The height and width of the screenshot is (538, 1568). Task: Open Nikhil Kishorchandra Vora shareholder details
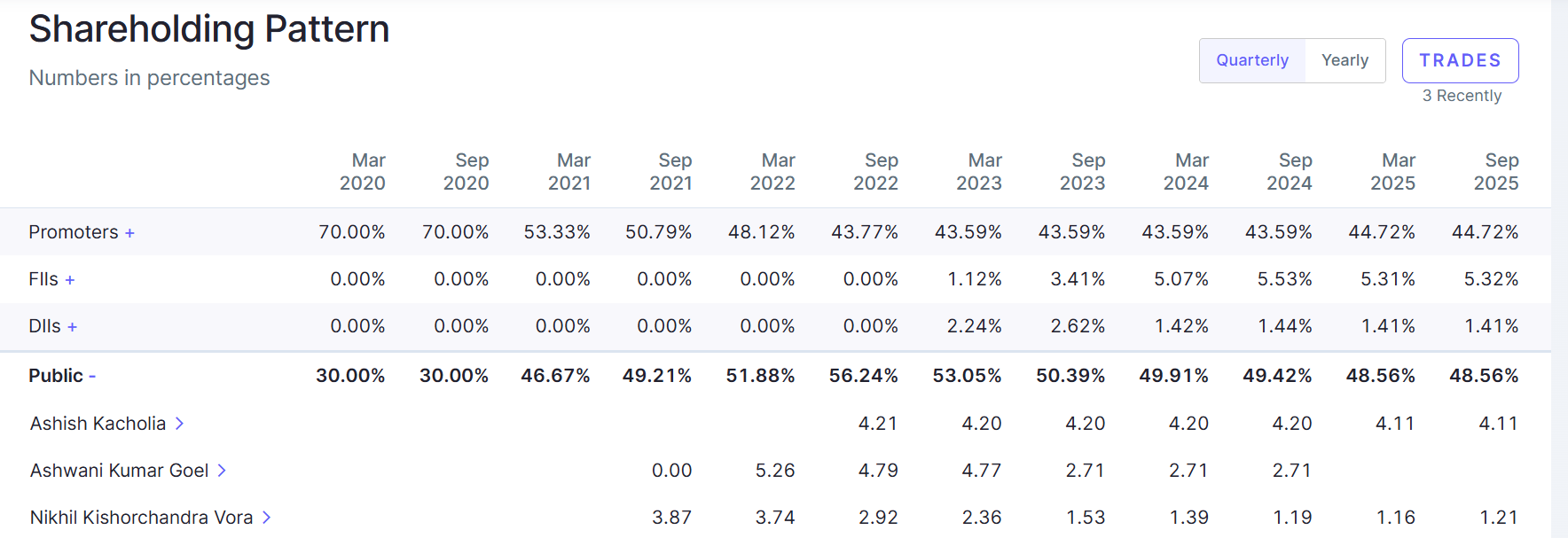141,518
